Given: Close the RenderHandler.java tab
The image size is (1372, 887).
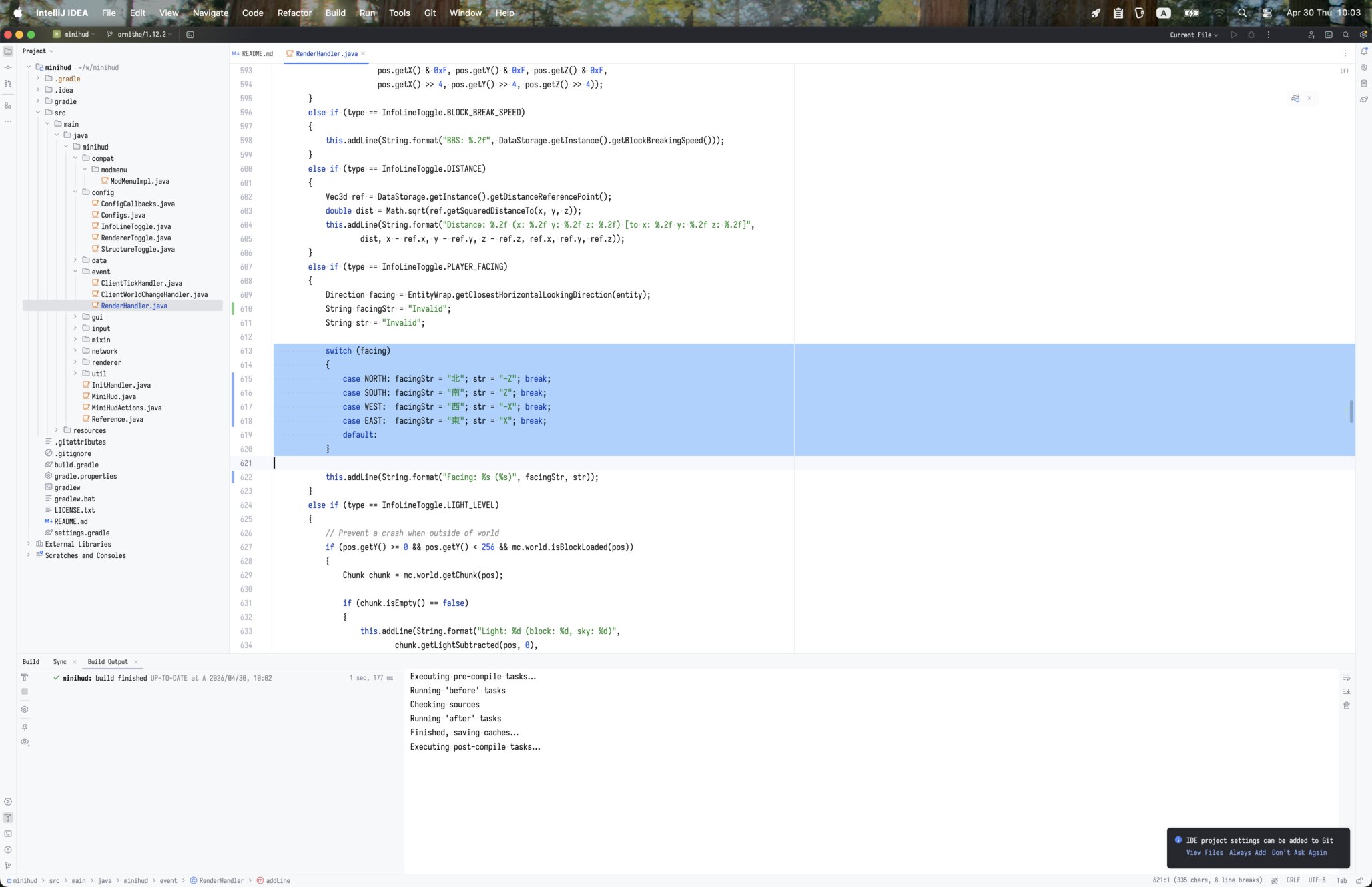Looking at the screenshot, I should click(x=363, y=53).
